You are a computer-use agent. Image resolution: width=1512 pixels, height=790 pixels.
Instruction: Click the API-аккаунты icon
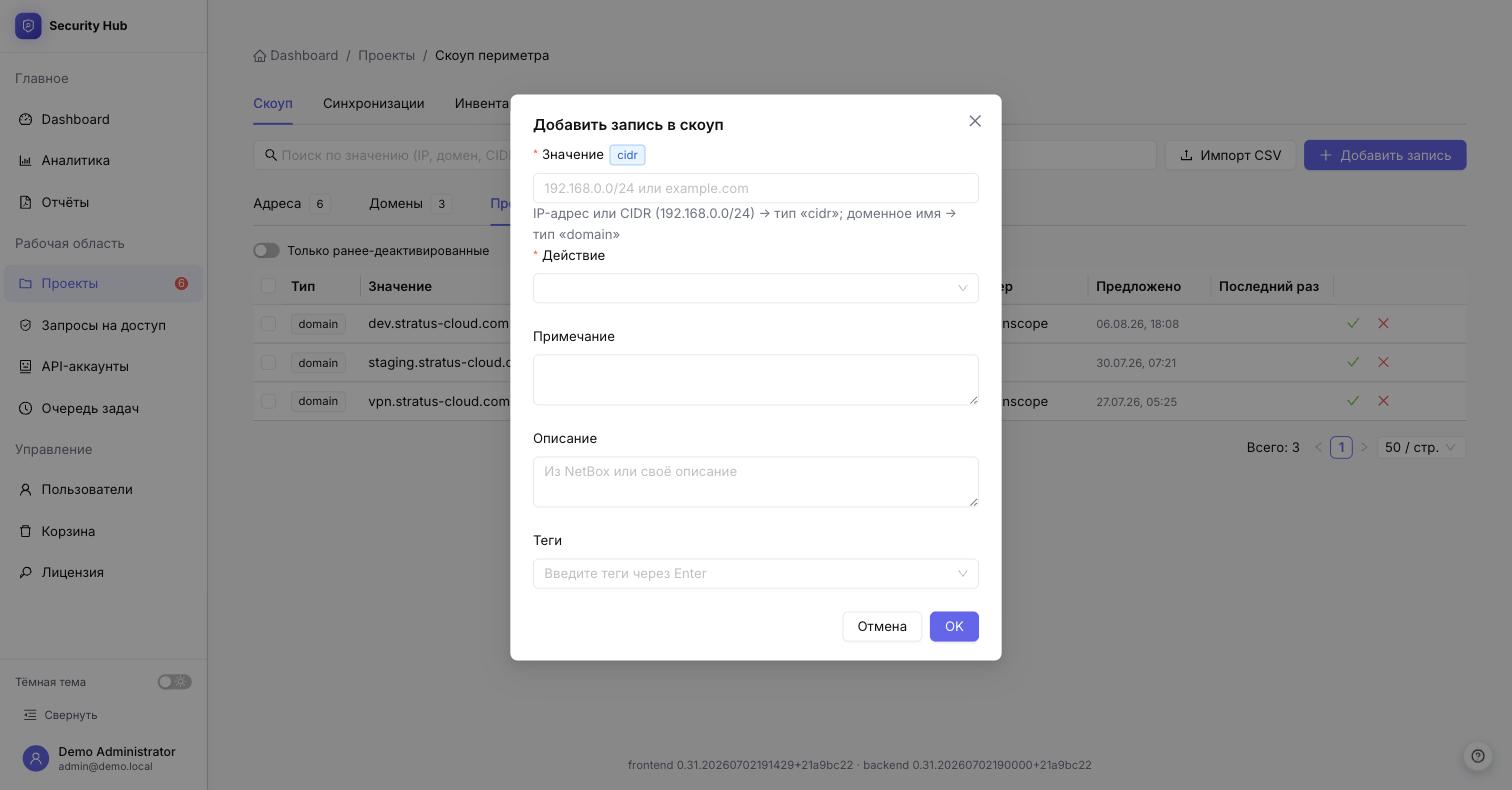pos(26,366)
